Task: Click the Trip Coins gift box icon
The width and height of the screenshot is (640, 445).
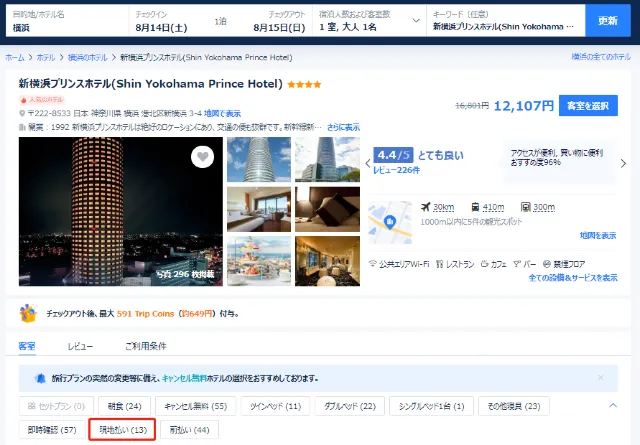Action: 28,314
